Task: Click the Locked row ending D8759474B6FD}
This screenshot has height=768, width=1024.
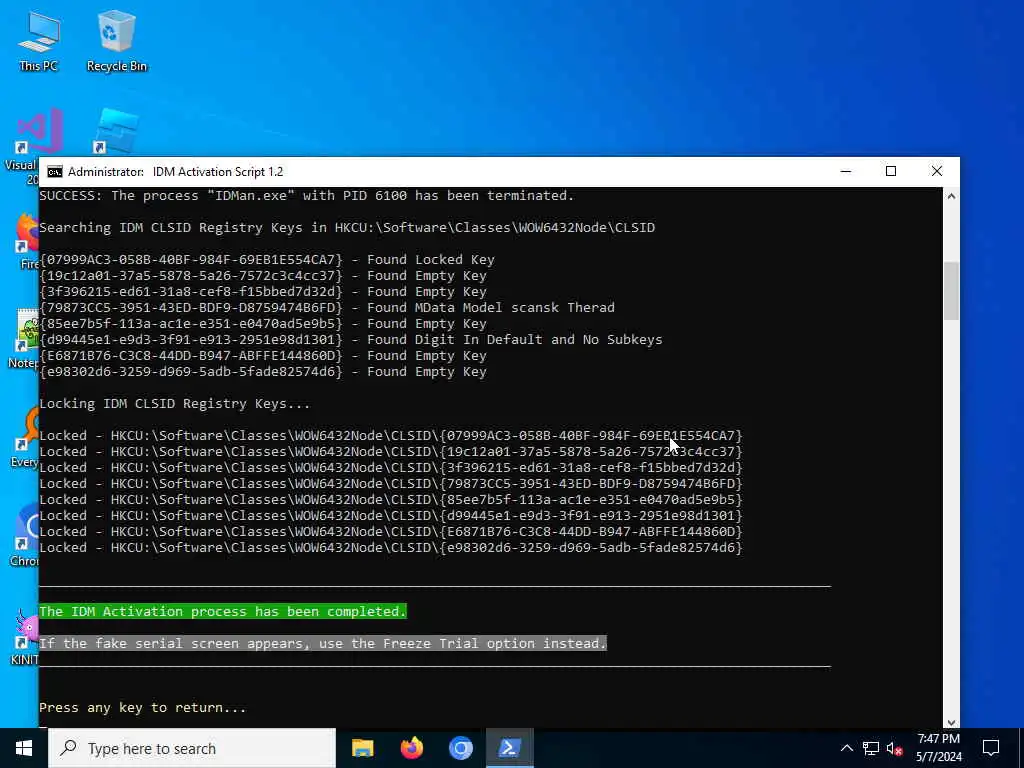Action: pyautogui.click(x=391, y=483)
